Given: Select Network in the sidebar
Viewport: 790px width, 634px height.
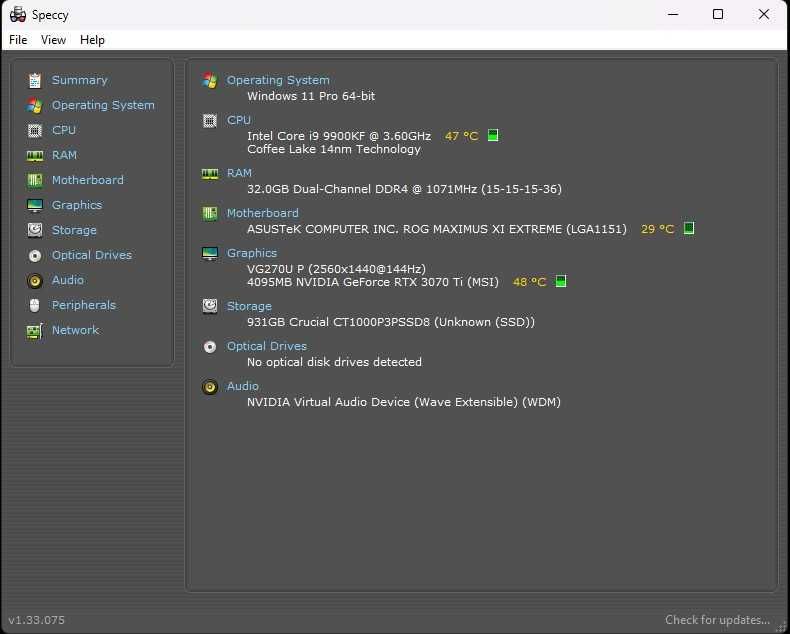Looking at the screenshot, I should 76,330.
